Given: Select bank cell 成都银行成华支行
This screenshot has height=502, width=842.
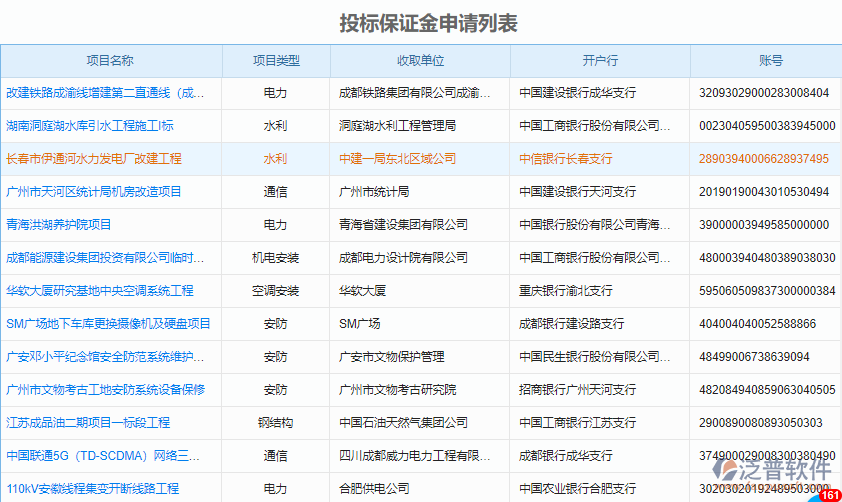Looking at the screenshot, I should [x=565, y=456].
